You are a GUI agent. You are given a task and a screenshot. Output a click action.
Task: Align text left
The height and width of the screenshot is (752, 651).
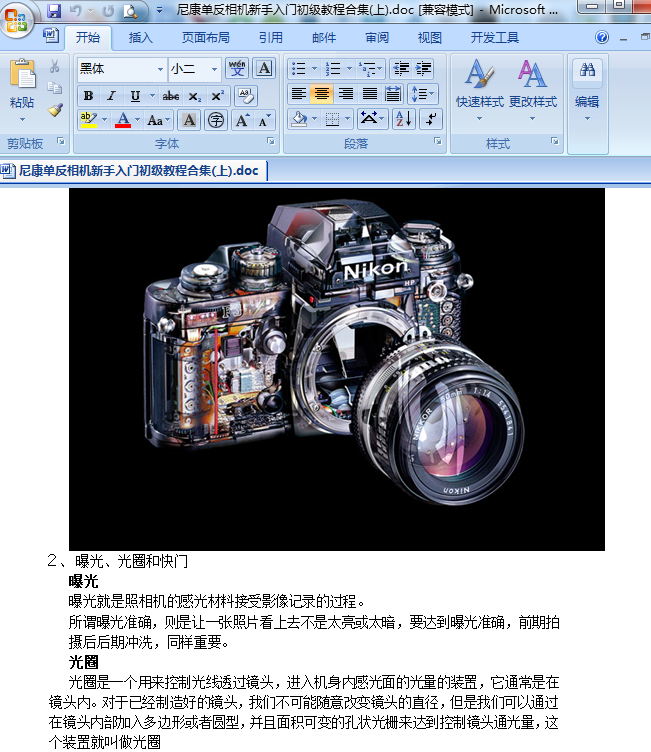click(x=299, y=94)
